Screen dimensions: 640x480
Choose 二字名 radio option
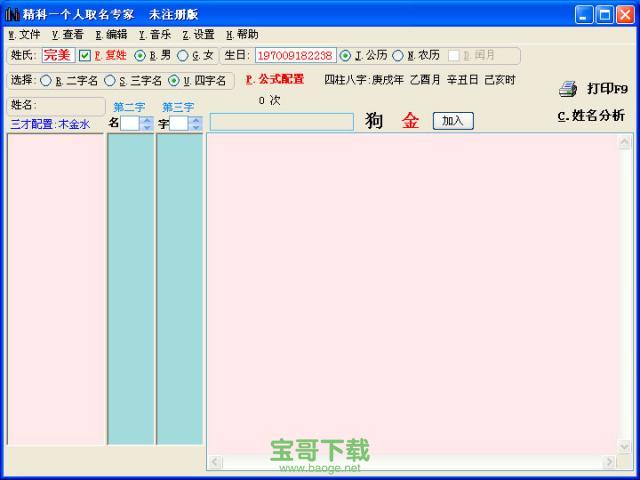coord(46,81)
